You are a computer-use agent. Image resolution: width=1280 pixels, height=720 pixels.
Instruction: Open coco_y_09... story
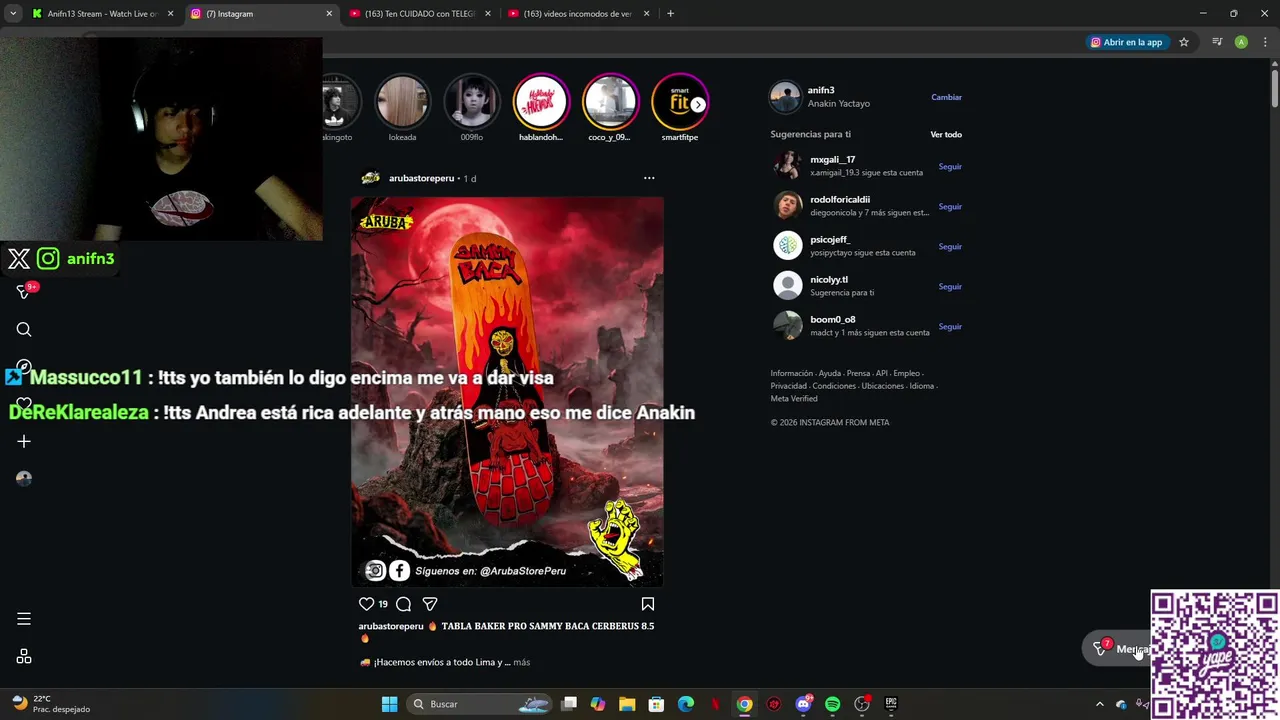[610, 102]
